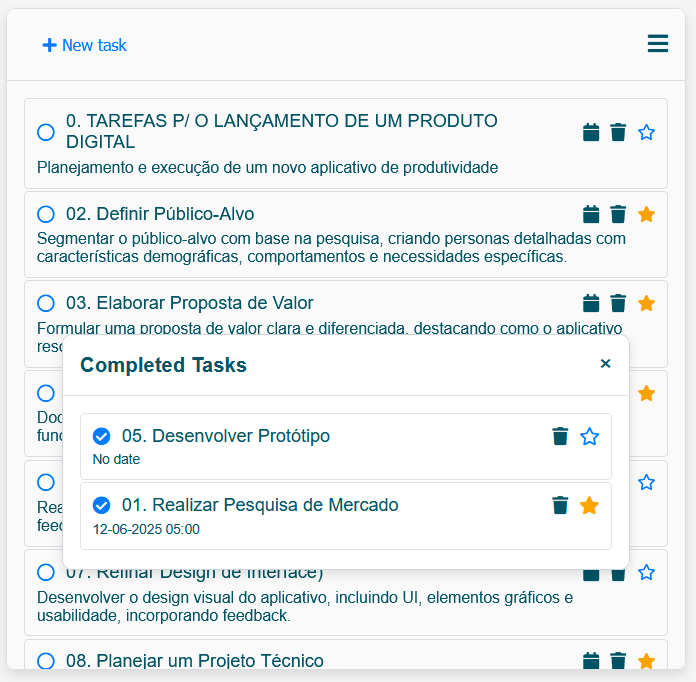Open calendar for 08. Planejar um Projeto Técnico
Image resolution: width=696 pixels, height=682 pixels.
click(591, 661)
